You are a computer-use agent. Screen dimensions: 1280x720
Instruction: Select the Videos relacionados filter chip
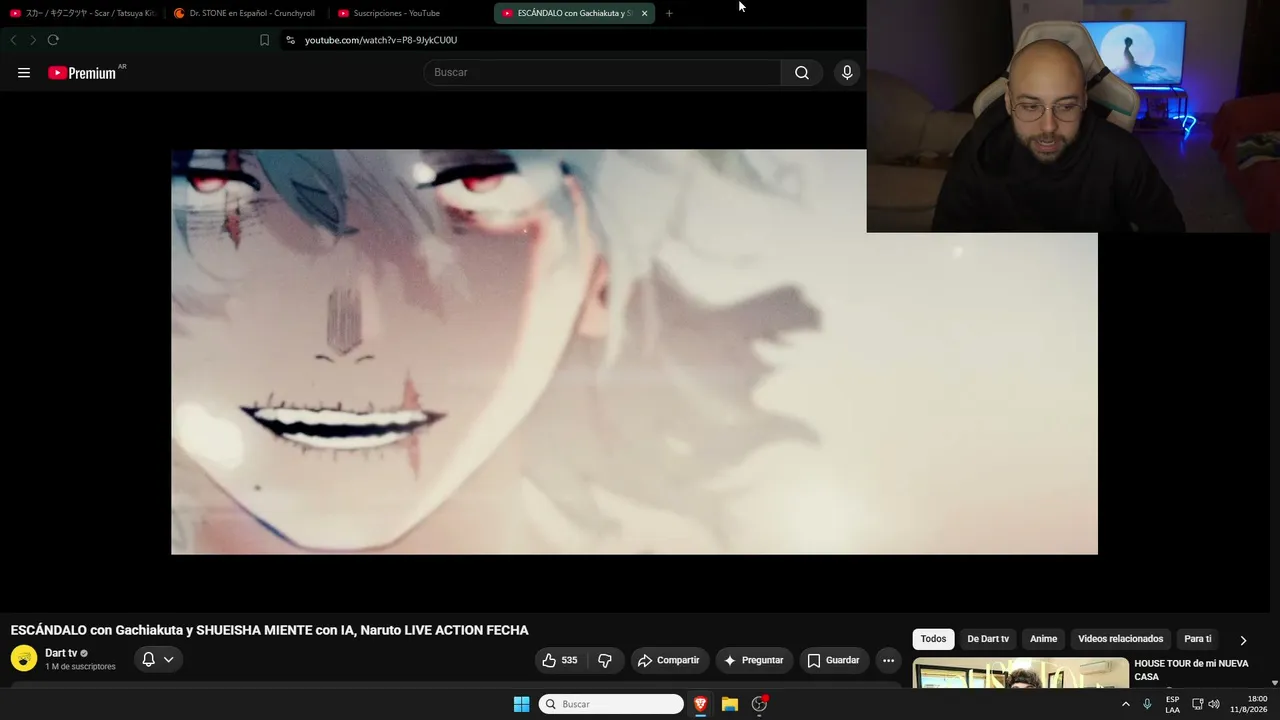pos(1120,639)
